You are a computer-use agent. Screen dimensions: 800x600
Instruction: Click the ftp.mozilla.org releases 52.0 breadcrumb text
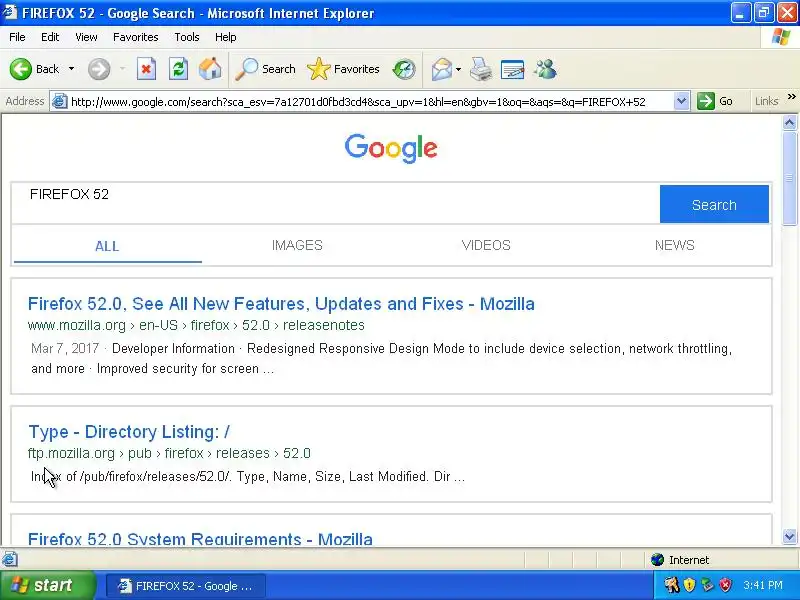(x=169, y=454)
